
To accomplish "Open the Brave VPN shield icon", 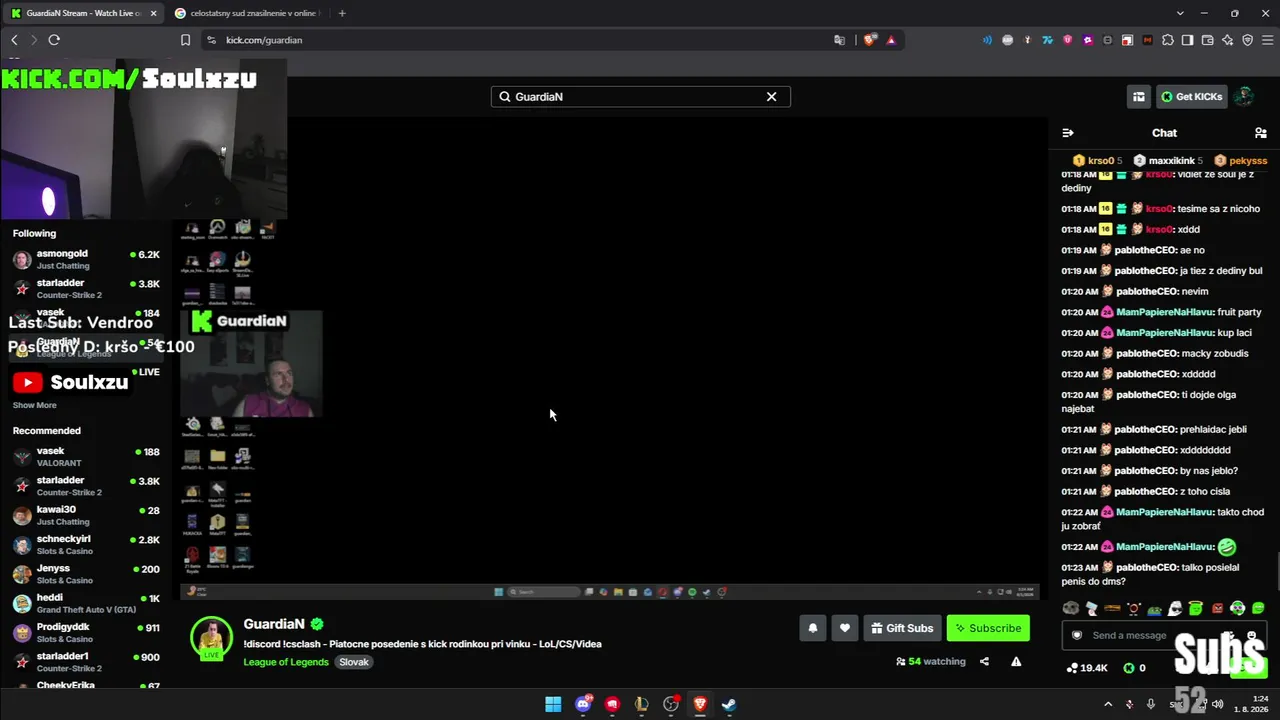I will (x=1247, y=40).
